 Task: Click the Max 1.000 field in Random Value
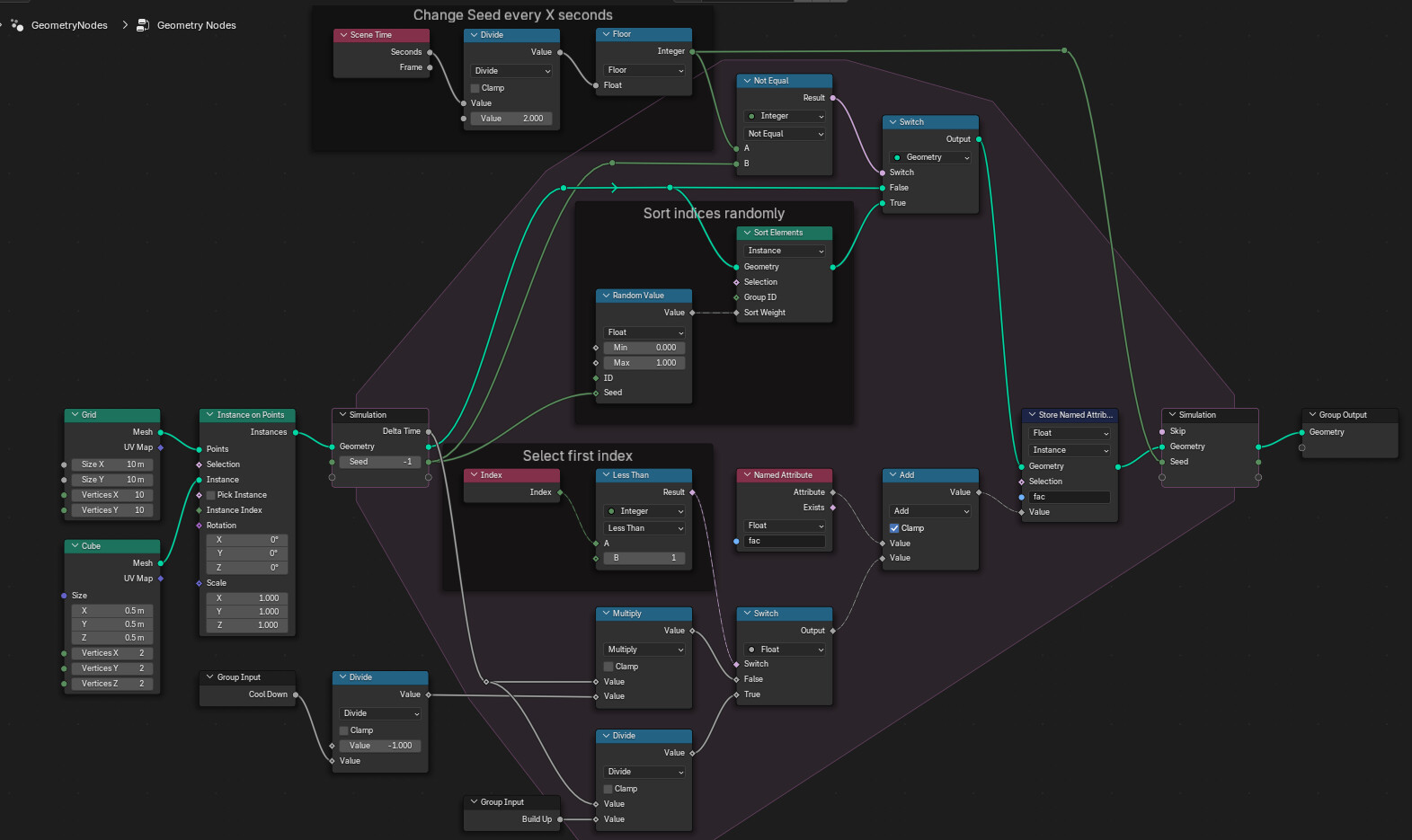(x=644, y=363)
